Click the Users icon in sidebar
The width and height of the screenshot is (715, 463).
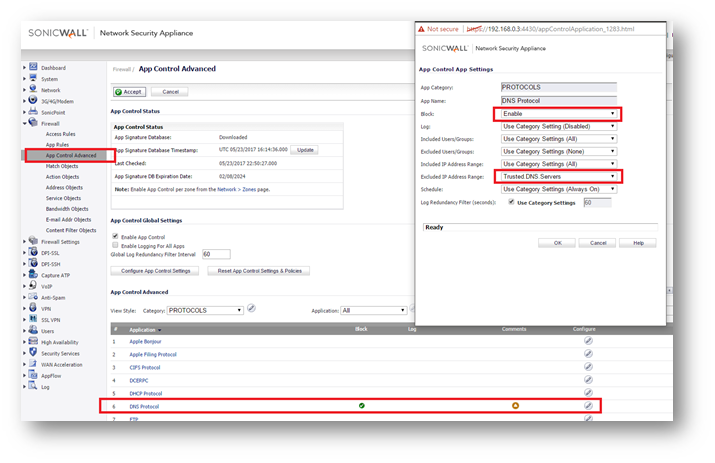point(33,329)
